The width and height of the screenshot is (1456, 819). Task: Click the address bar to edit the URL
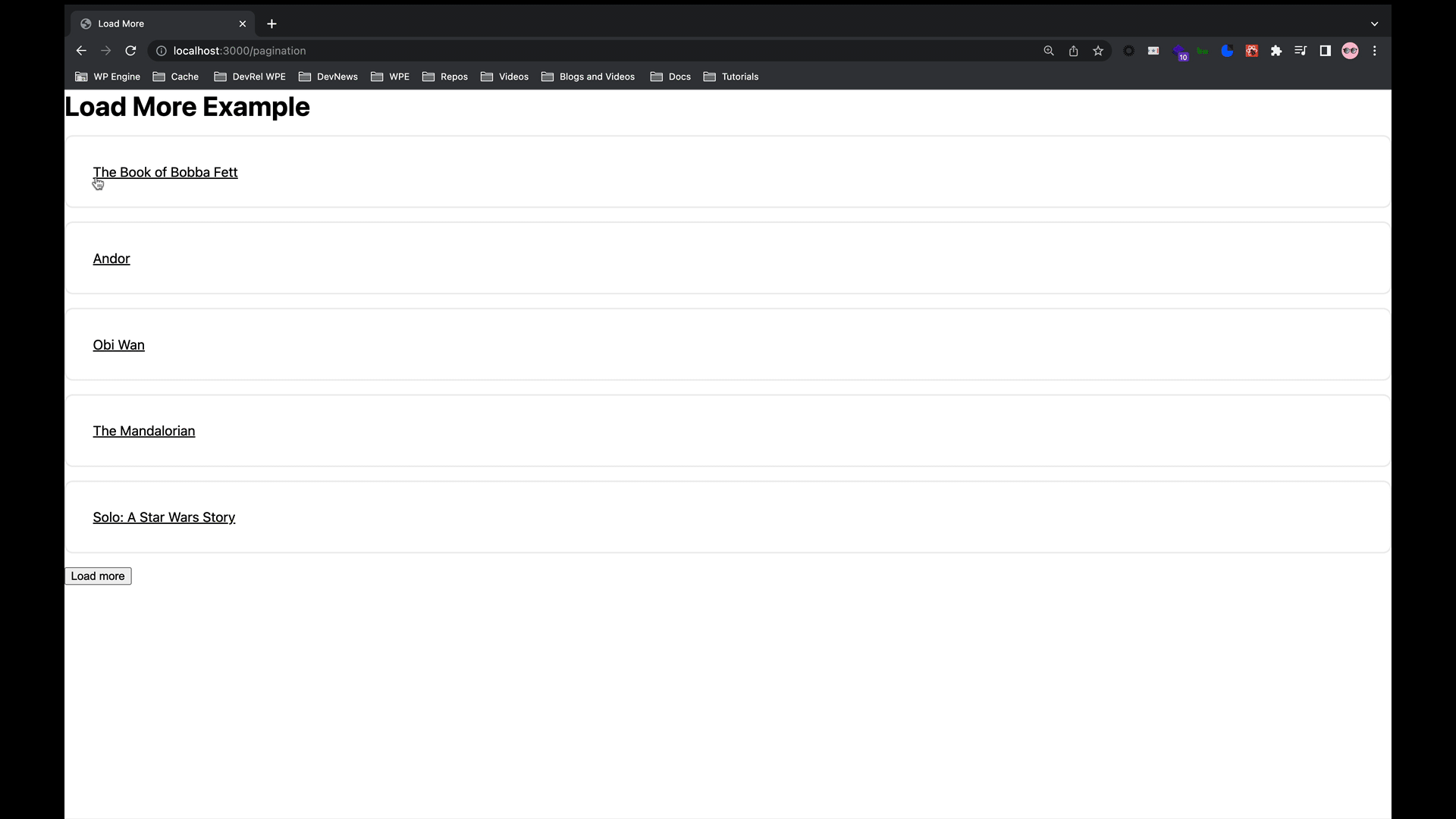coord(531,51)
